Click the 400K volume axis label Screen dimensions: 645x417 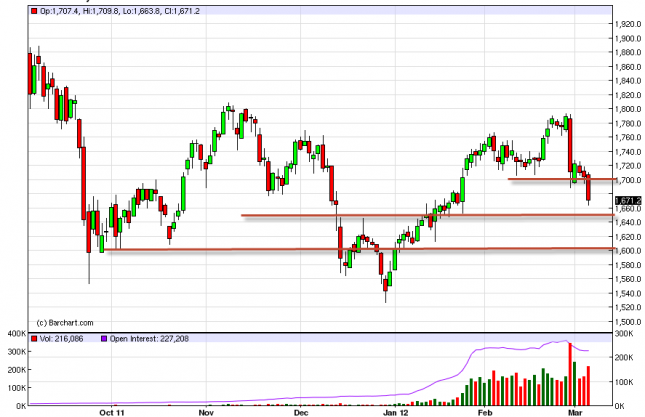coord(17,334)
